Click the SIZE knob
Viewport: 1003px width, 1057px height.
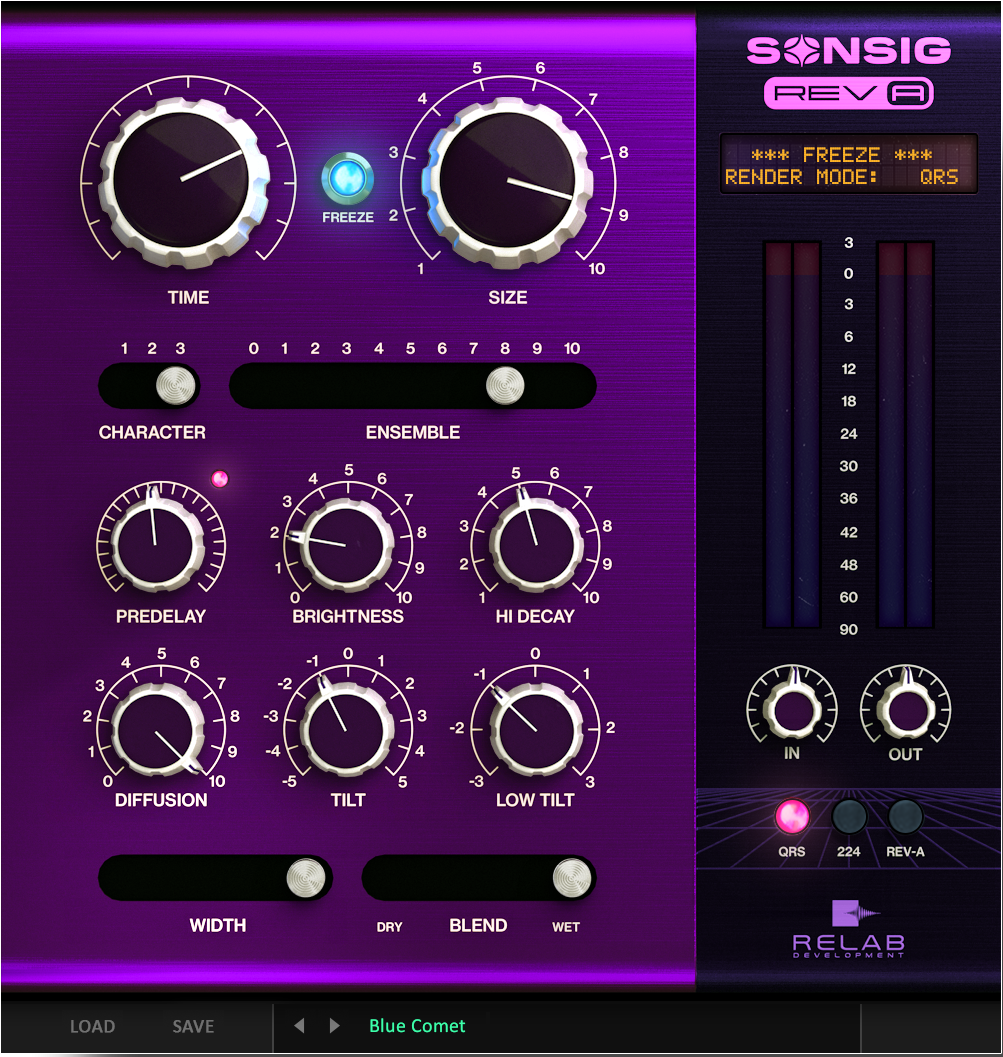pos(507,180)
